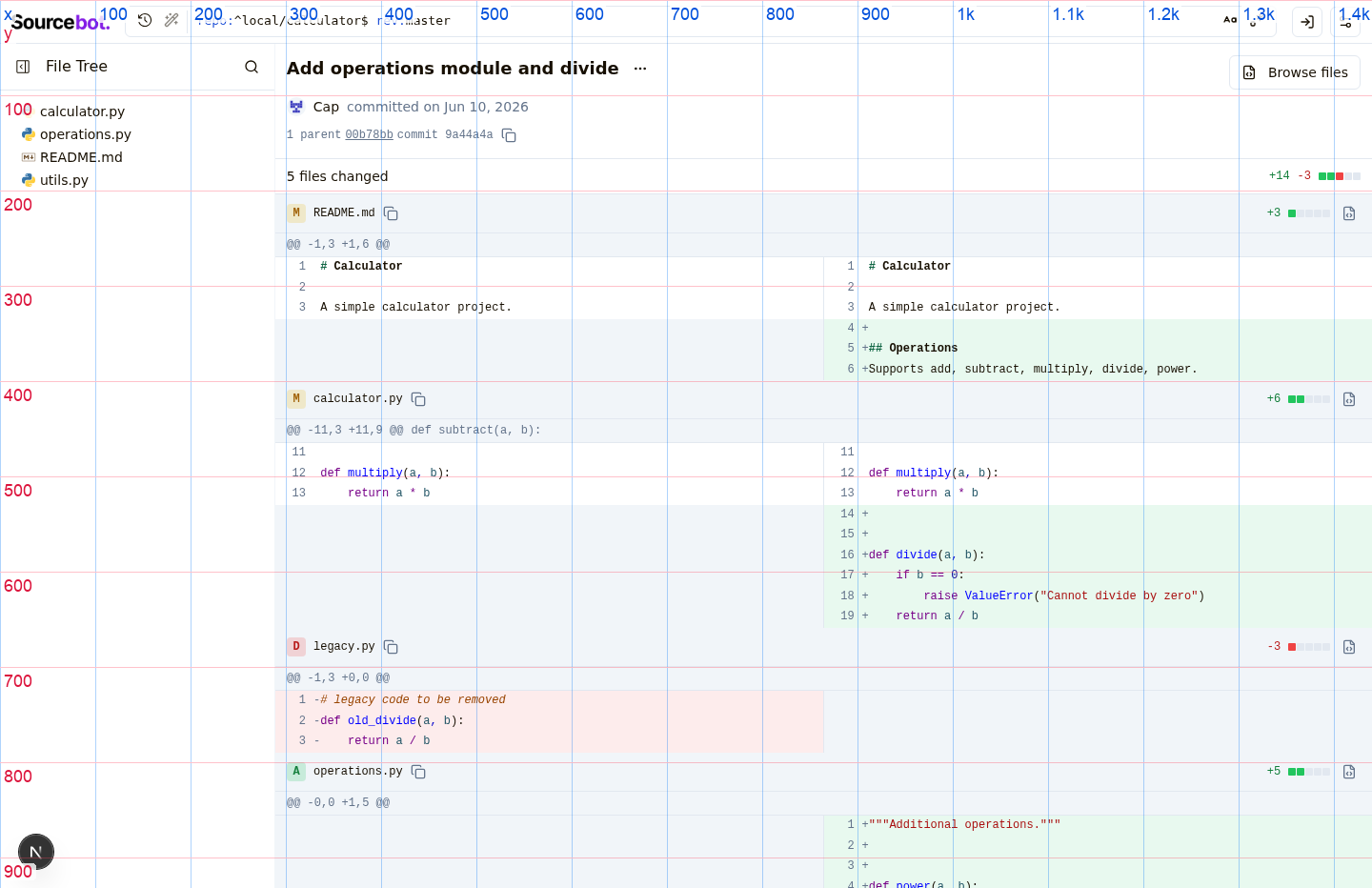
Task: Click calculator.py diff header name
Action: pyautogui.click(x=358, y=399)
